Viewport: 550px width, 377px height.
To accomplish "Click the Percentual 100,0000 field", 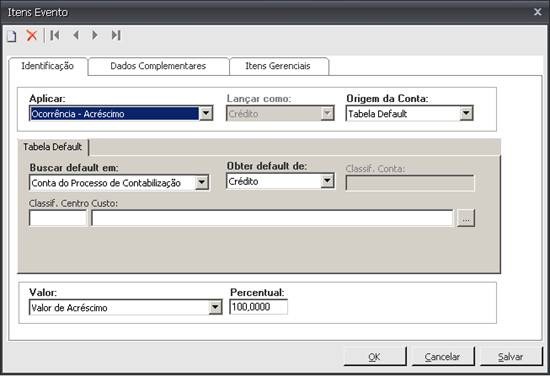I will [x=259, y=307].
